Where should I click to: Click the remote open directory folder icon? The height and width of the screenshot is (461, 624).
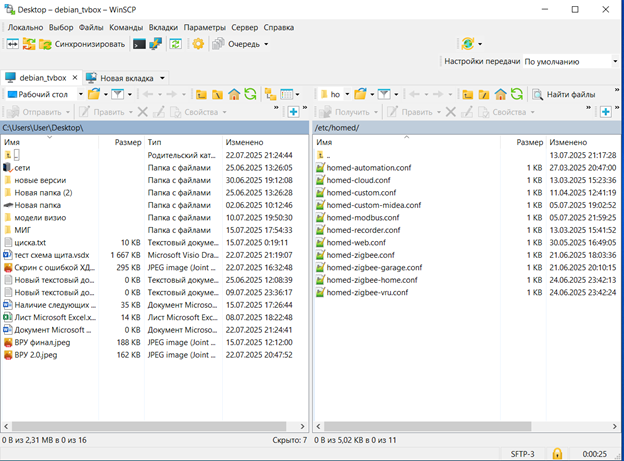point(360,94)
